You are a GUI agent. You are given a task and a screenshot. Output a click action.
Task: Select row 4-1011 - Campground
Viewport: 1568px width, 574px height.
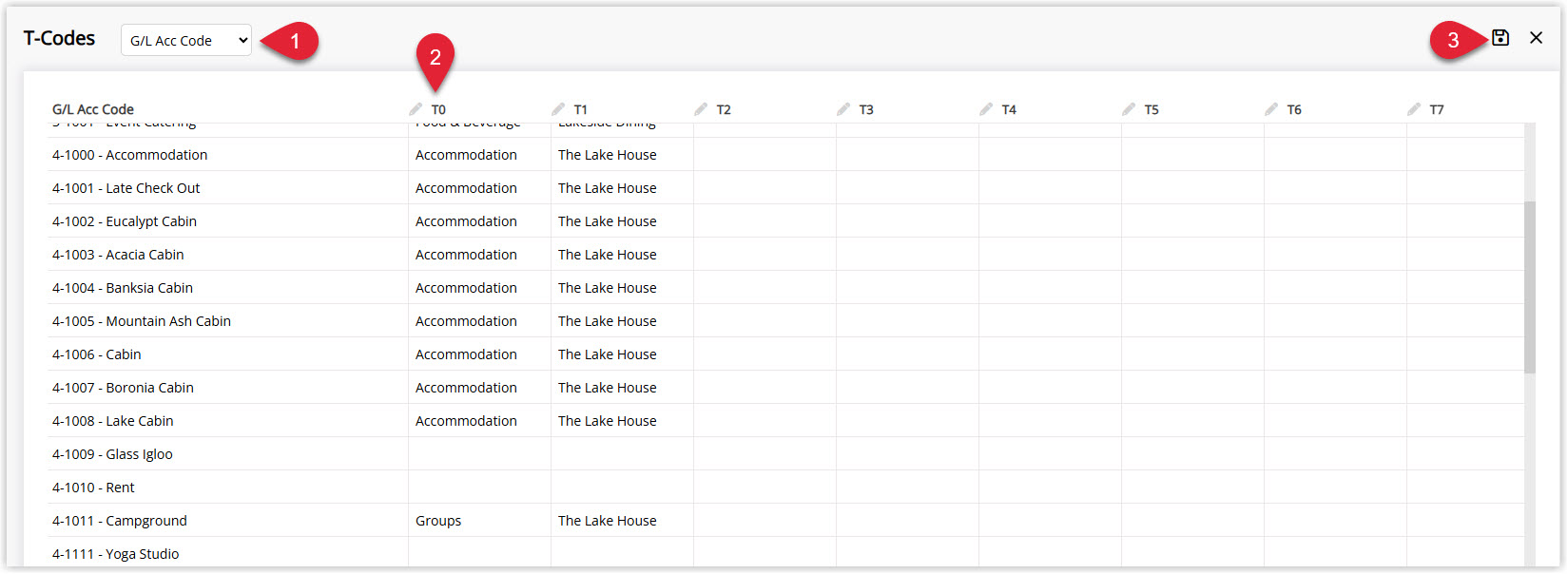pos(785,521)
